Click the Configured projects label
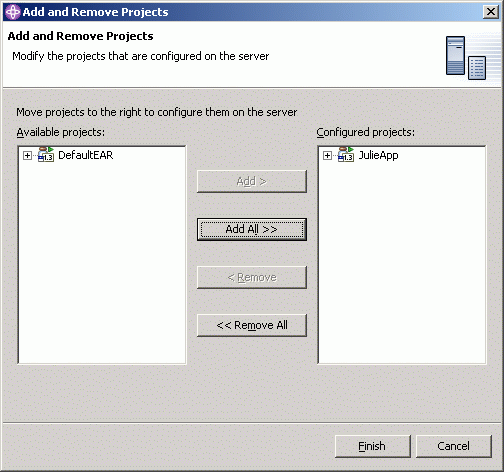Viewport: 504px width, 472px height. 366,132
